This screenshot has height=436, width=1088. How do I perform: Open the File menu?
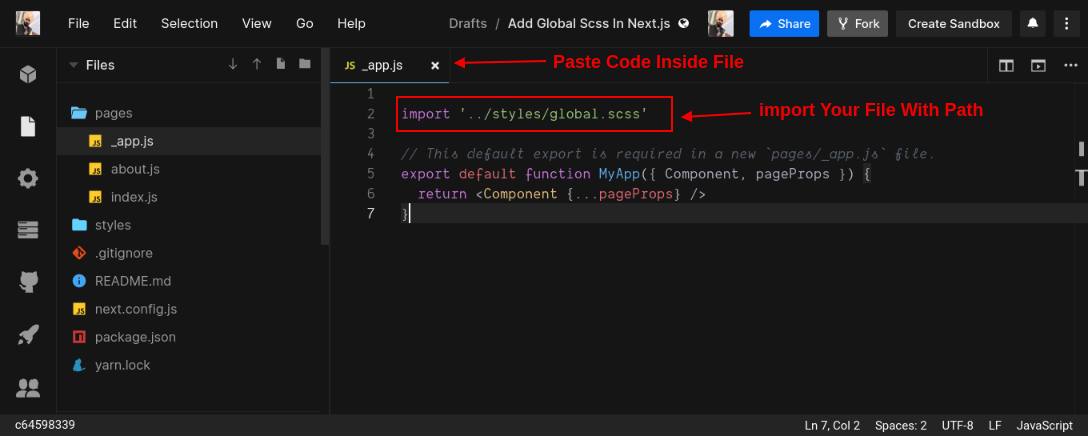coord(78,24)
